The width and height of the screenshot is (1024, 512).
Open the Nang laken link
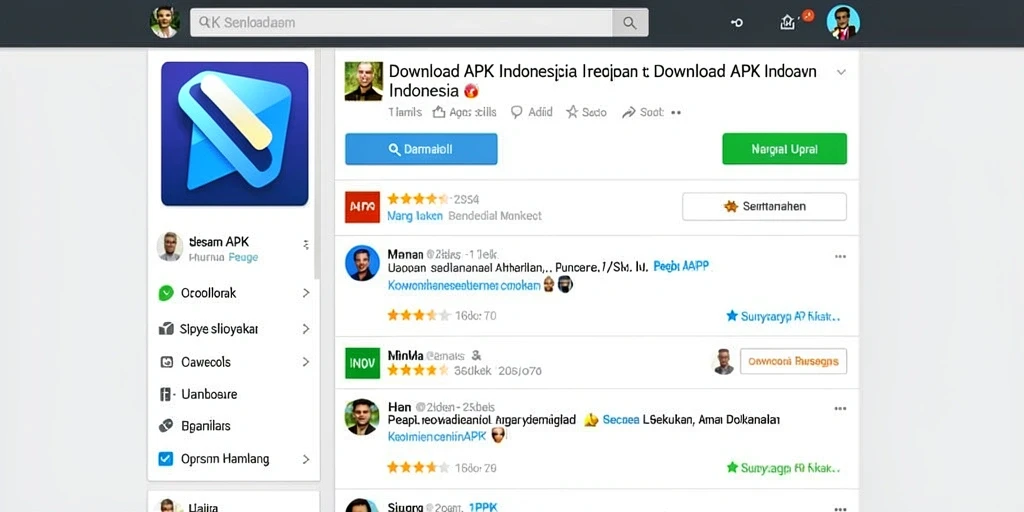coord(415,216)
